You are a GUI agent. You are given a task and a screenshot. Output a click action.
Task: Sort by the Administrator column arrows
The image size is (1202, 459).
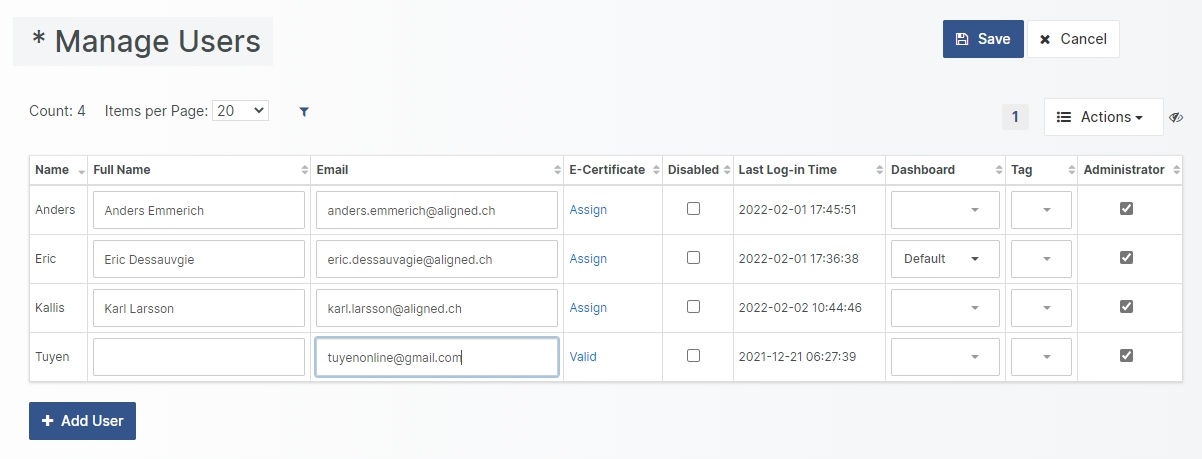(x=1177, y=170)
